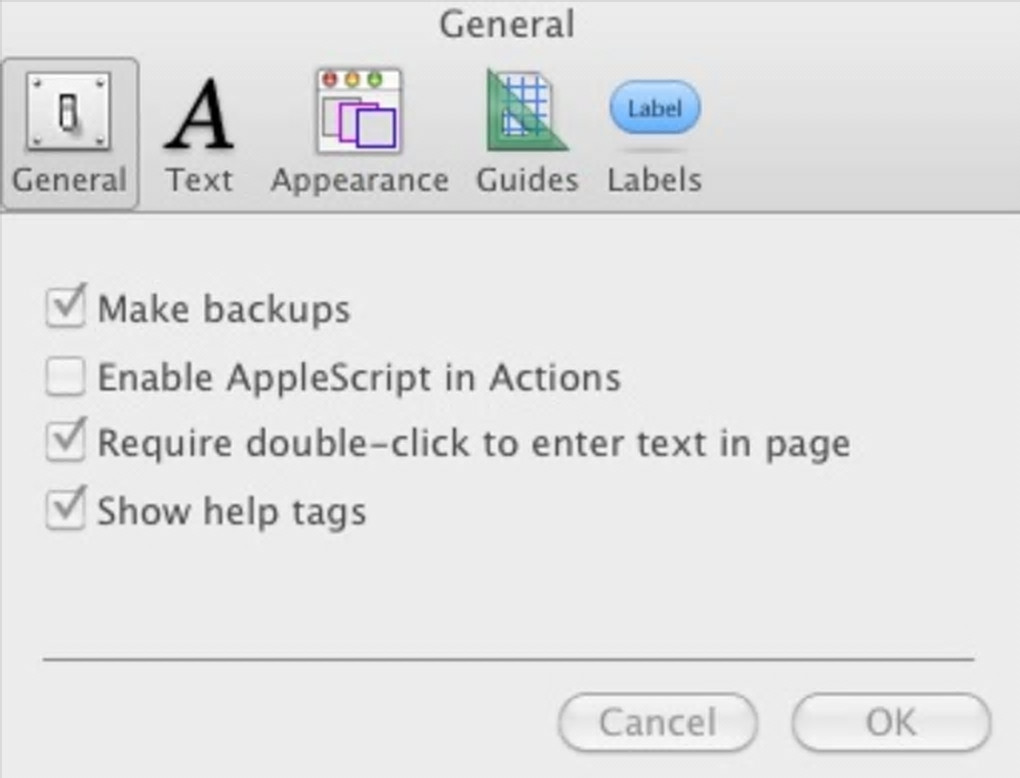Click the "Show help tags" label text
The image size is (1020, 778).
pyautogui.click(x=231, y=512)
